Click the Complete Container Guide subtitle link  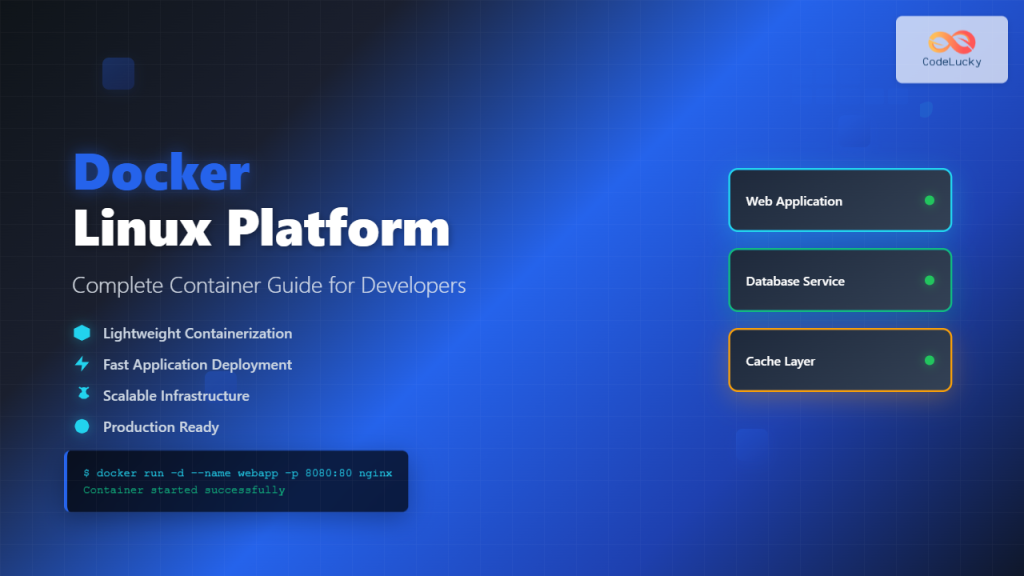tap(268, 285)
